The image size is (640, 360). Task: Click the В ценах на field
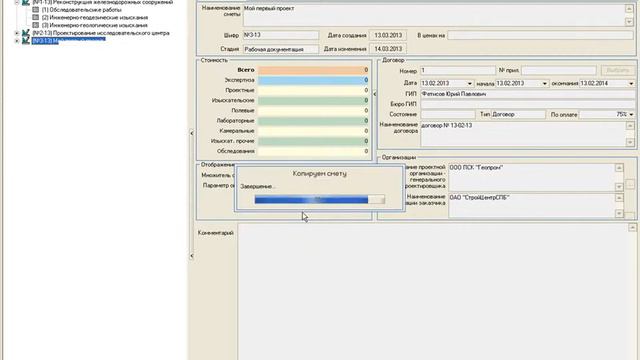point(540,36)
